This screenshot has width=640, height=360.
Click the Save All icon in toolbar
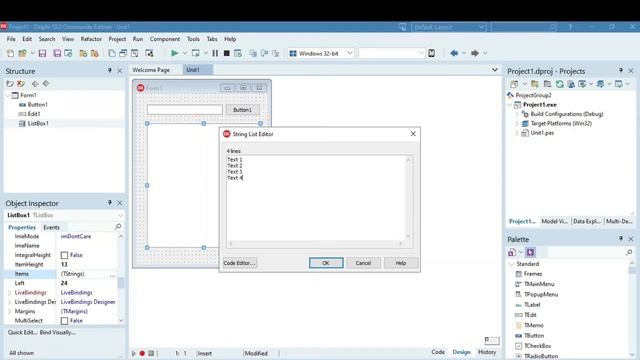tap(57, 53)
